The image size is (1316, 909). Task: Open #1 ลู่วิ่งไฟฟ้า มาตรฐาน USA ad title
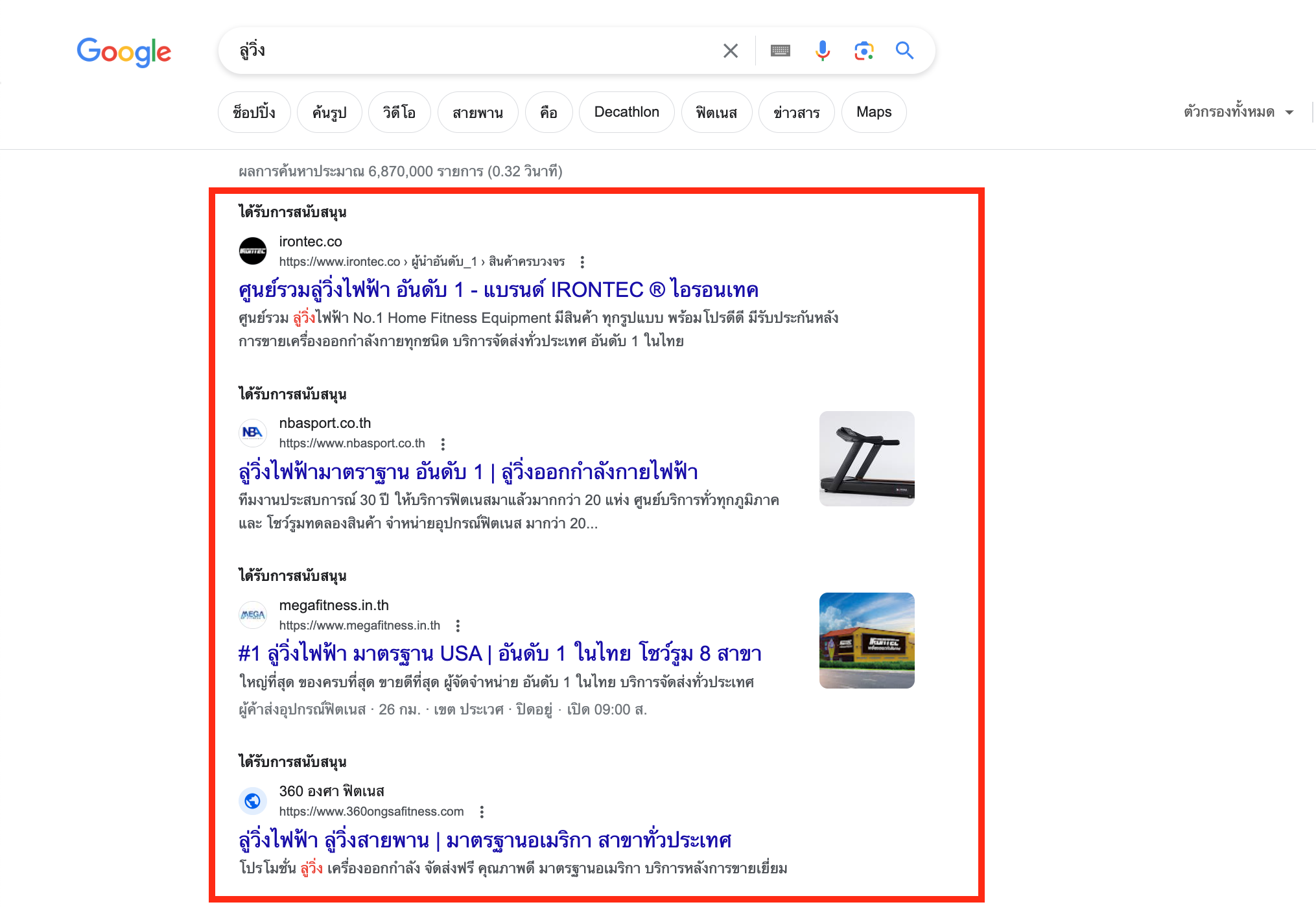click(500, 653)
